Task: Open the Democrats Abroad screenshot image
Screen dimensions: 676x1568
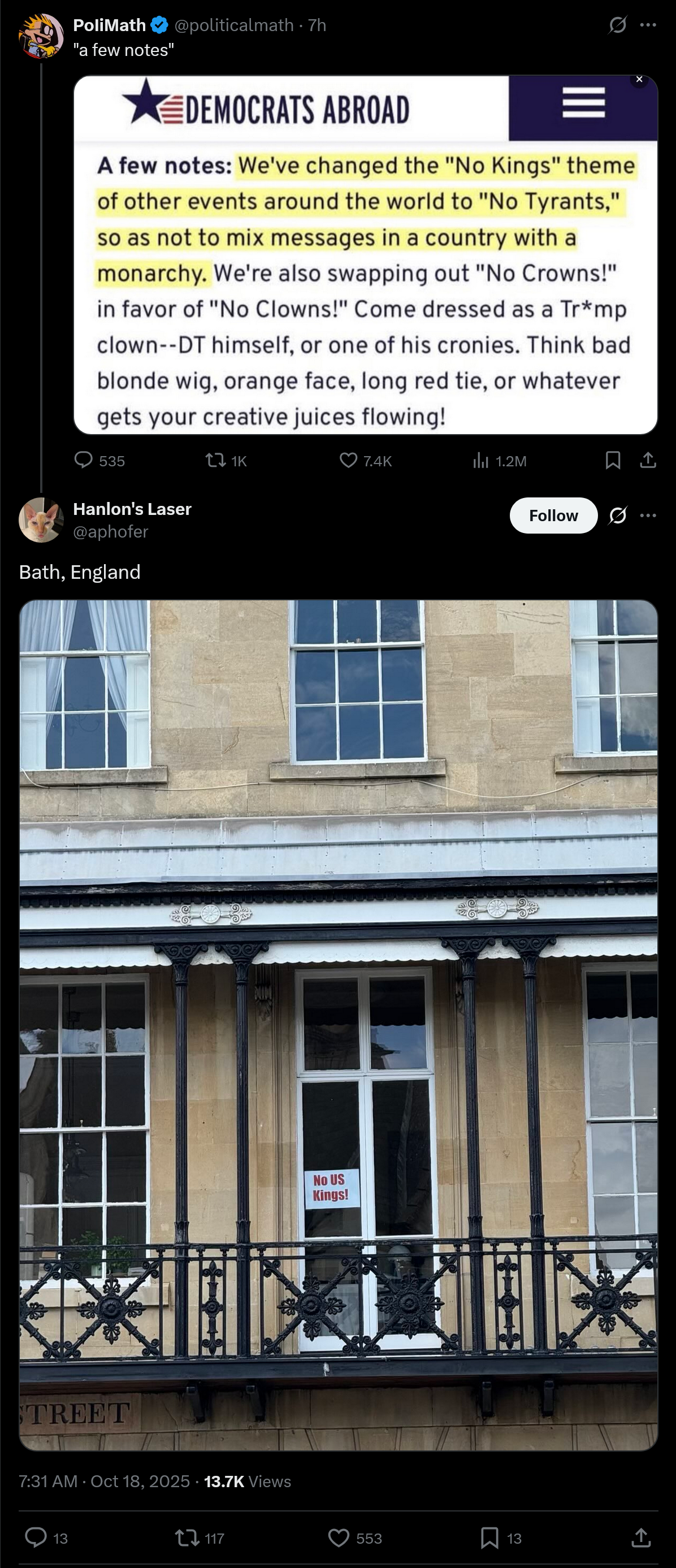Action: click(365, 254)
